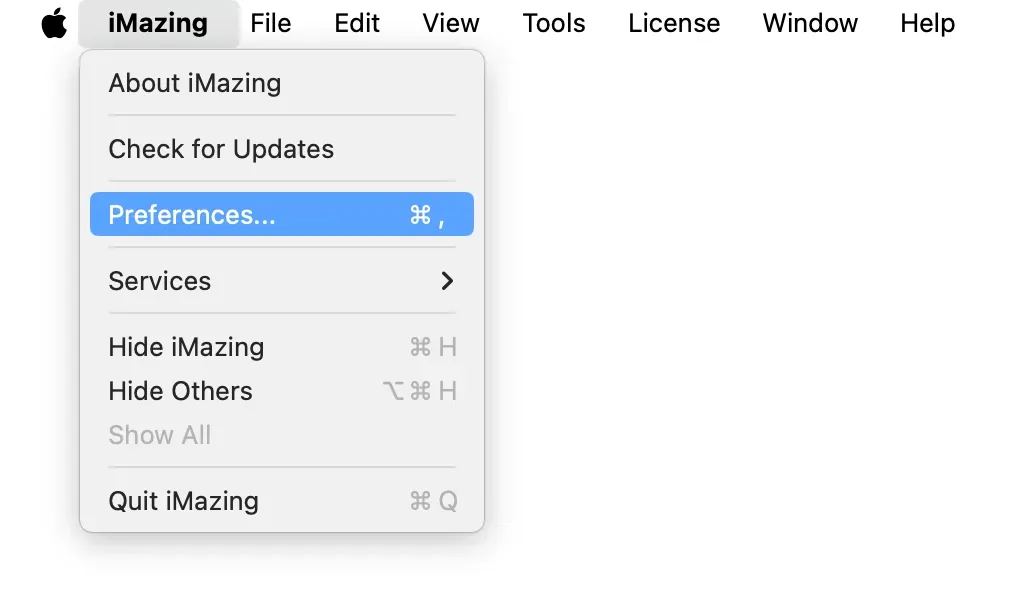1010x610 pixels.
Task: Open the Tools menu
Action: (553, 23)
